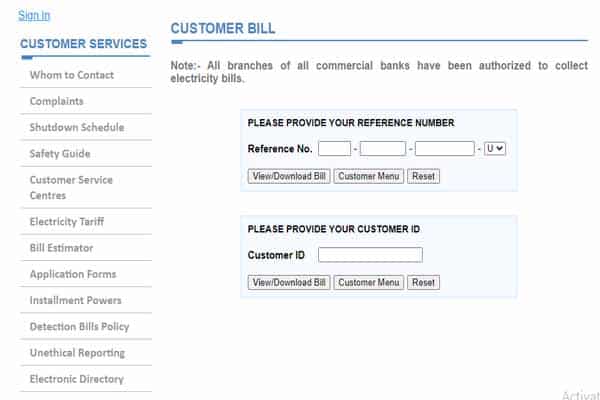The width and height of the screenshot is (600, 400).
Task: Go to Application Forms
Action: pos(73,274)
